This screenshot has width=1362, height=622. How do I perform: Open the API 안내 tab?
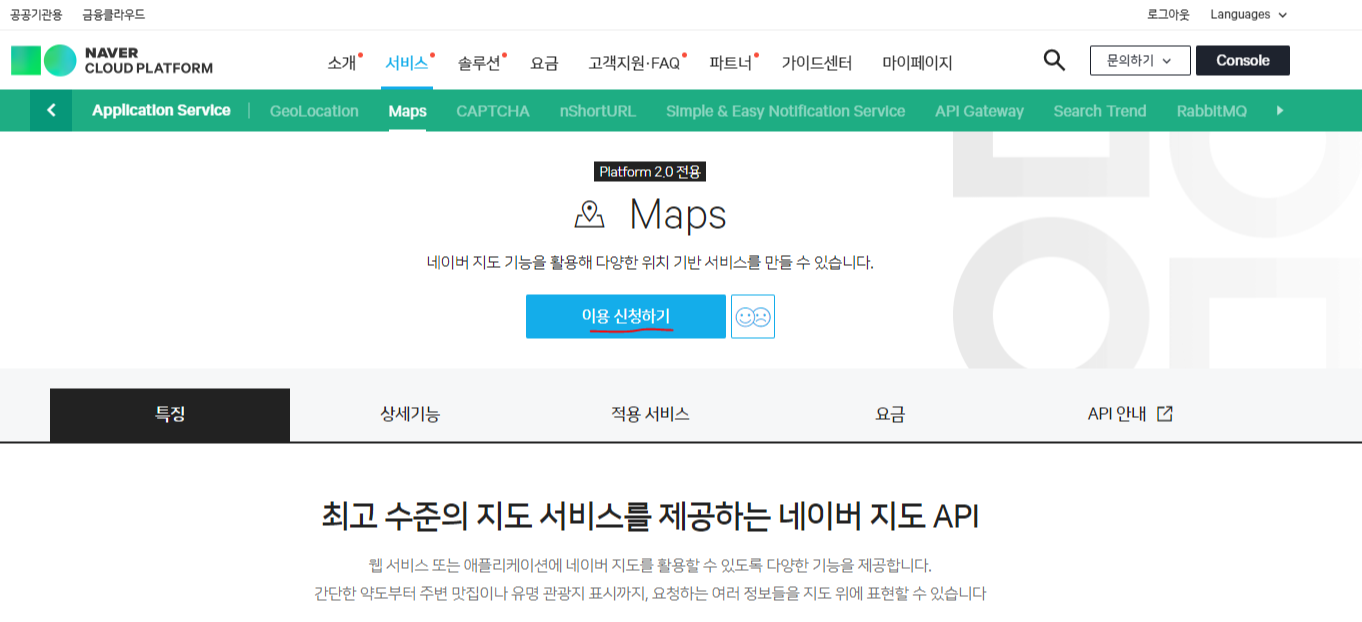pos(1130,414)
